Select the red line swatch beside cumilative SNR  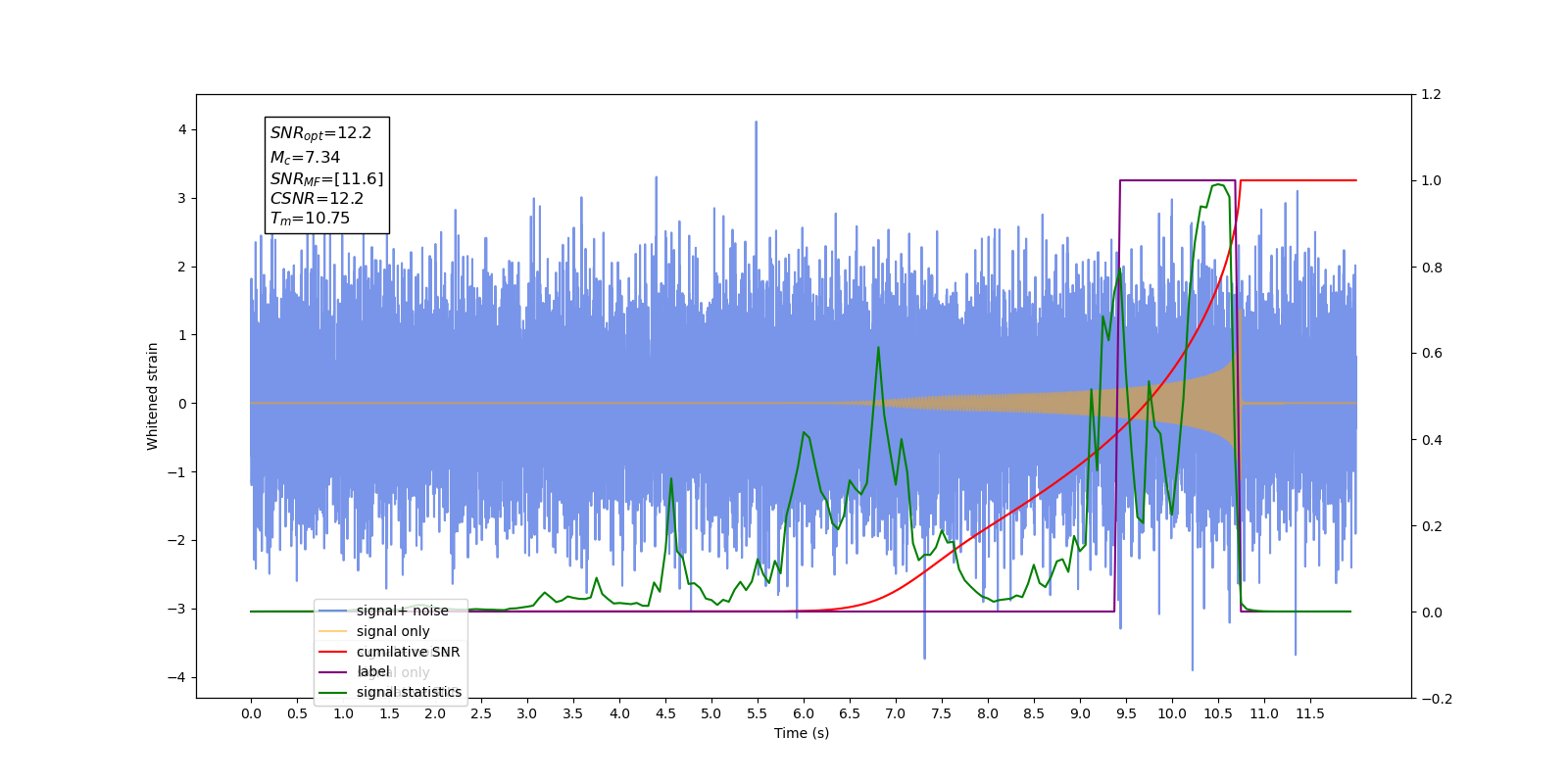coord(333,652)
